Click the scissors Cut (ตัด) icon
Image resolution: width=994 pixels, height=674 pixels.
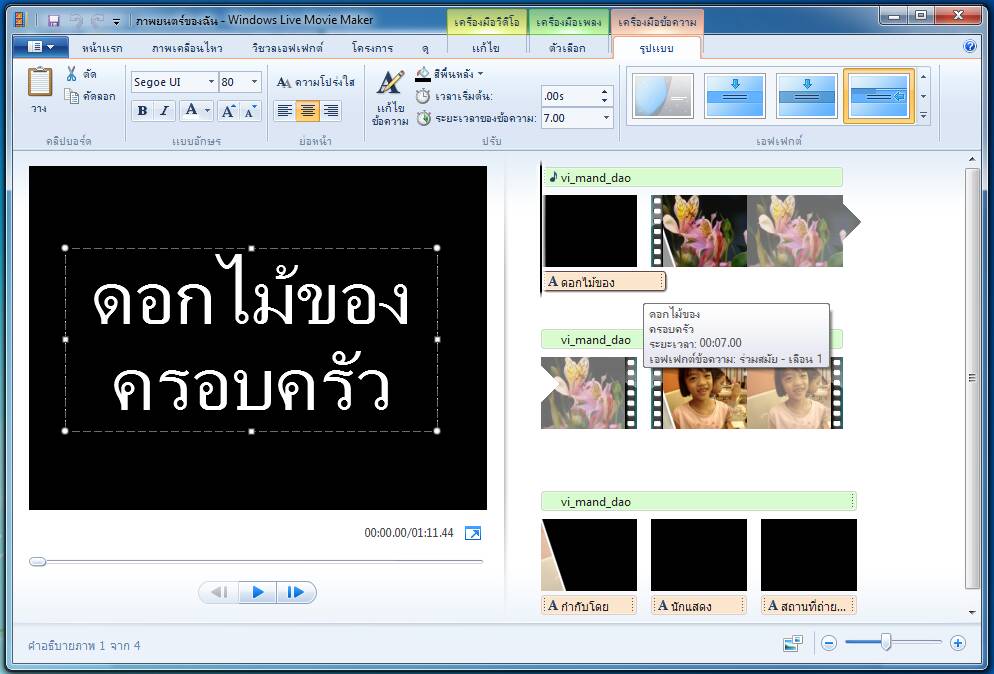[x=72, y=74]
